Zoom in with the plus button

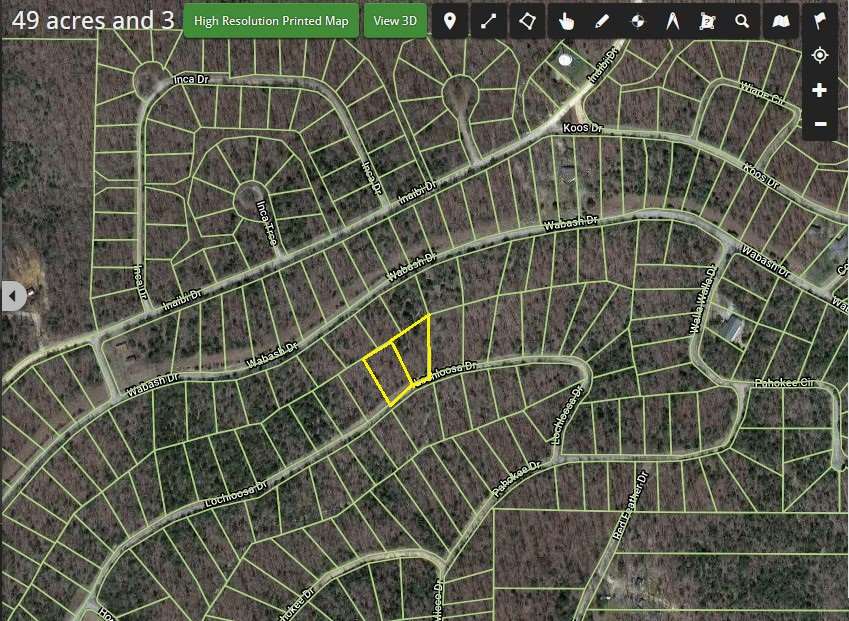(x=820, y=90)
